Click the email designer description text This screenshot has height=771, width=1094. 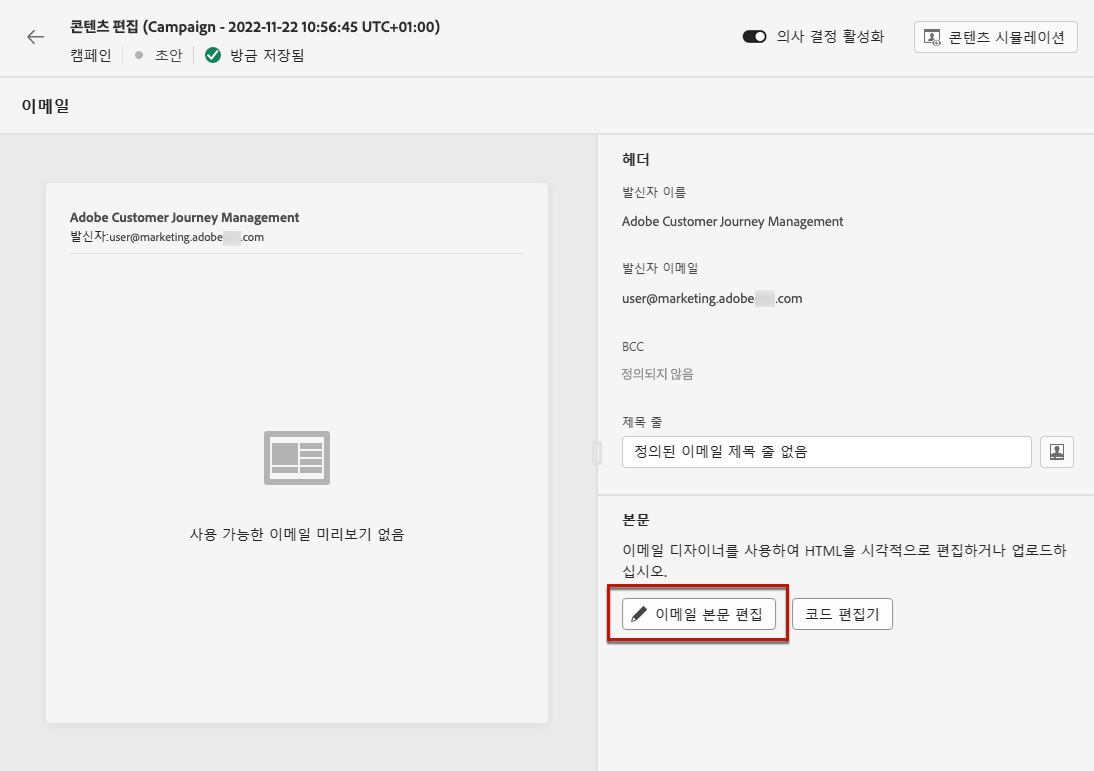click(x=844, y=560)
